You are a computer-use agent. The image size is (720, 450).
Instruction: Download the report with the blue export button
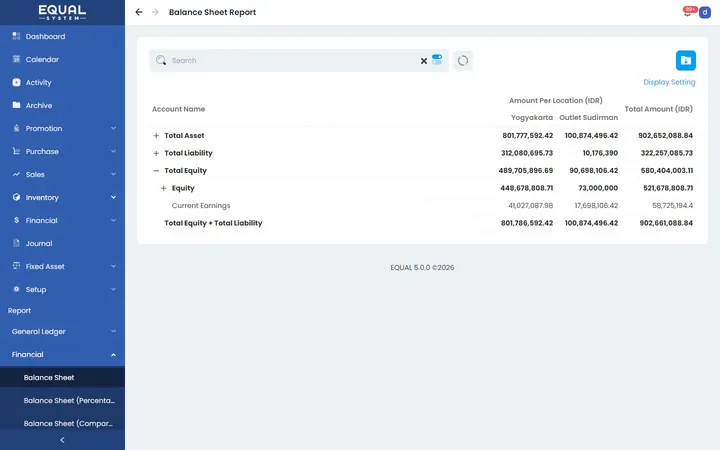[686, 60]
